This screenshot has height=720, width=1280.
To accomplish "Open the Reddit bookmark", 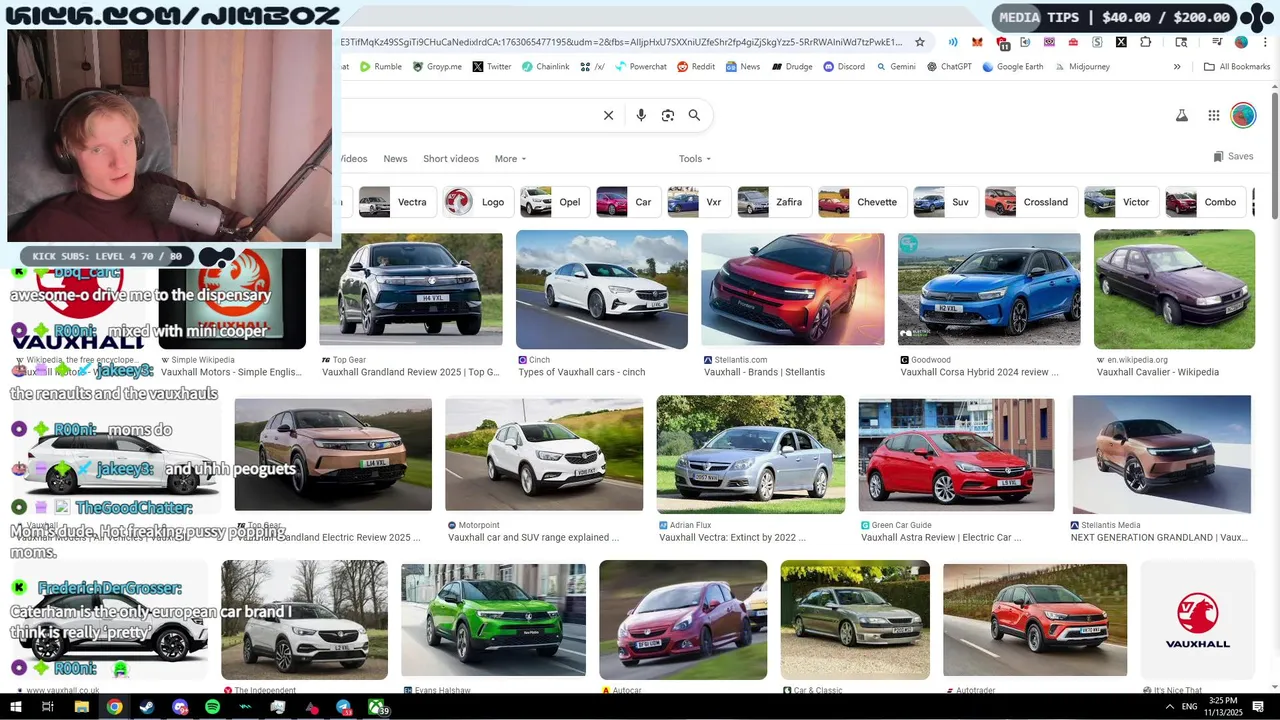I will [696, 67].
